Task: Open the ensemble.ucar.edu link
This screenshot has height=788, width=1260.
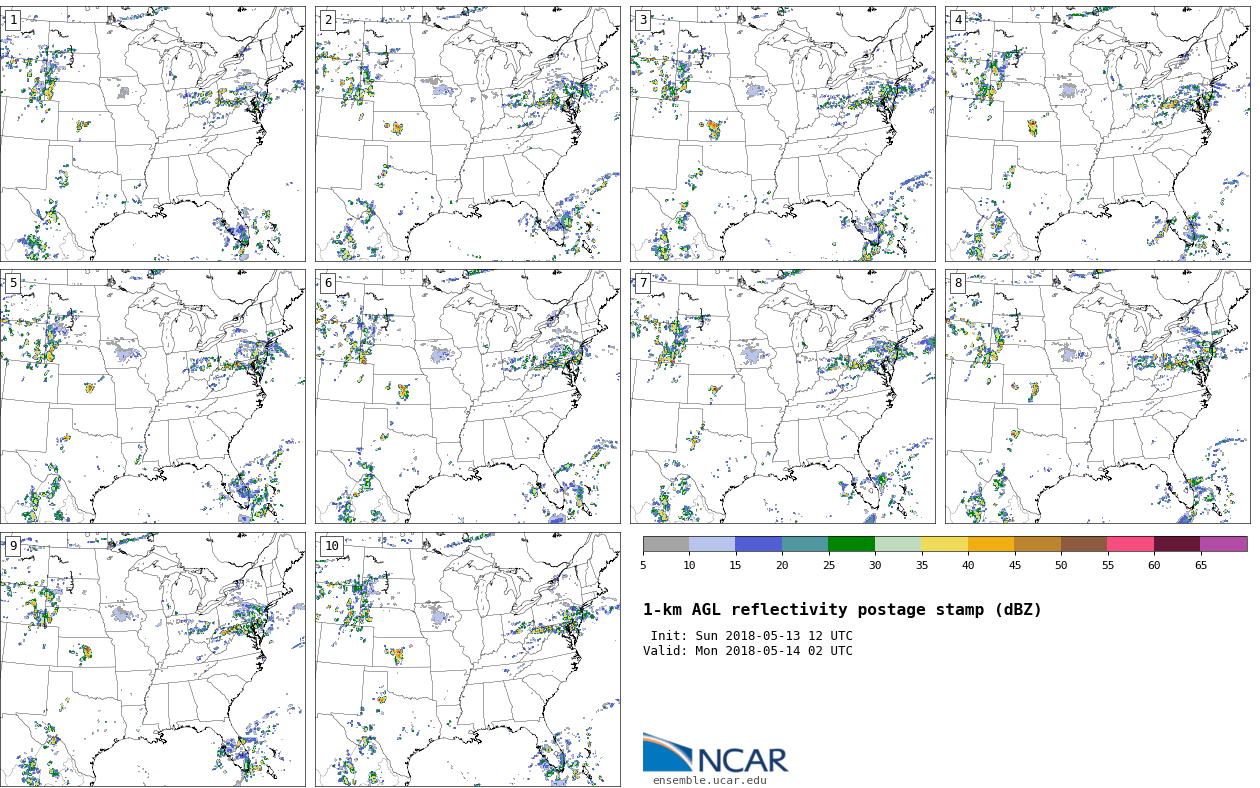Action: 709,781
